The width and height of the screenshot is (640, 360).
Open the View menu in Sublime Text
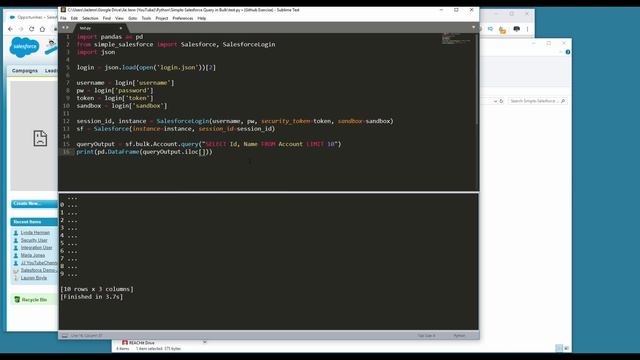119,18
